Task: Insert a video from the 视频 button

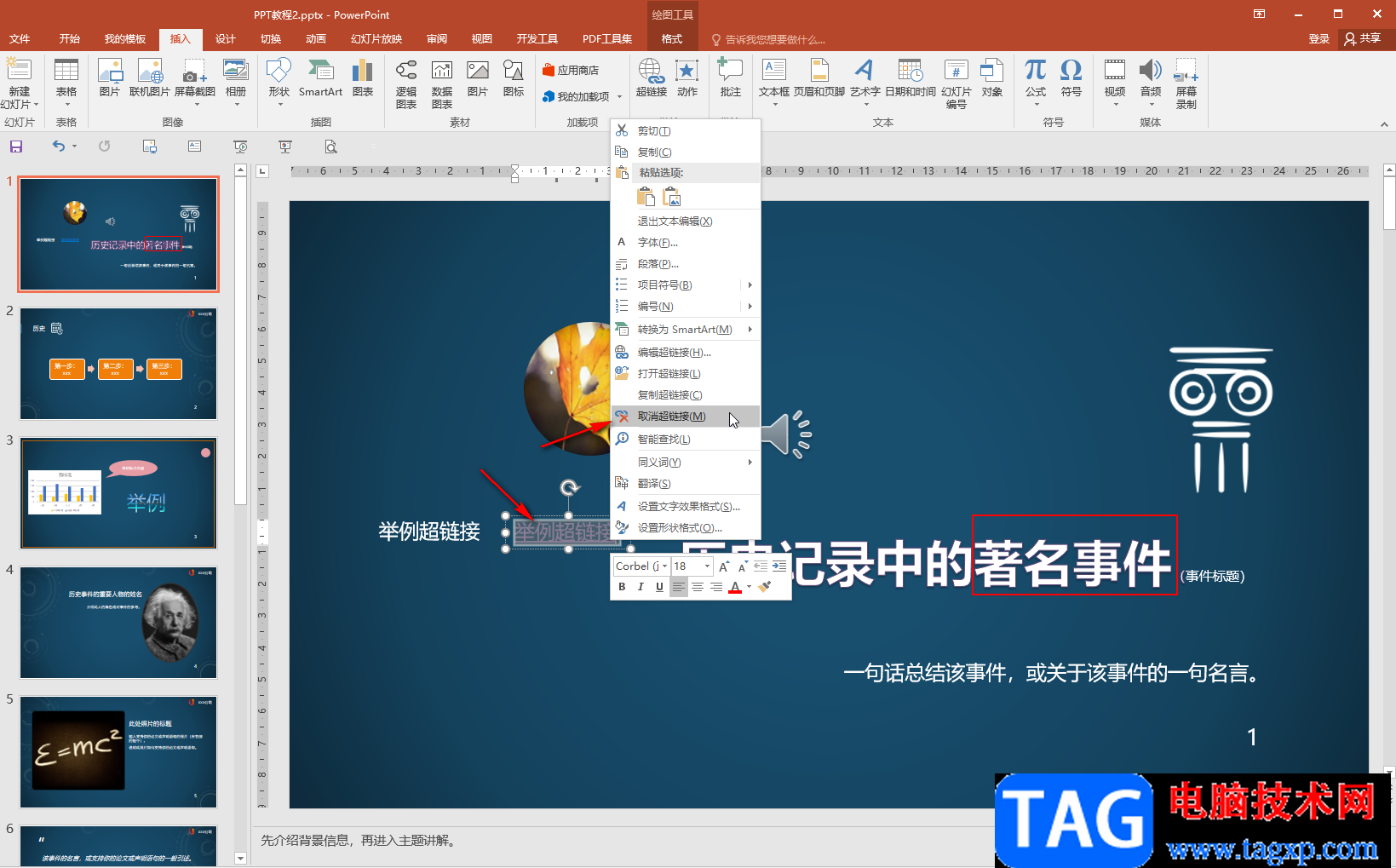Action: click(x=1115, y=83)
